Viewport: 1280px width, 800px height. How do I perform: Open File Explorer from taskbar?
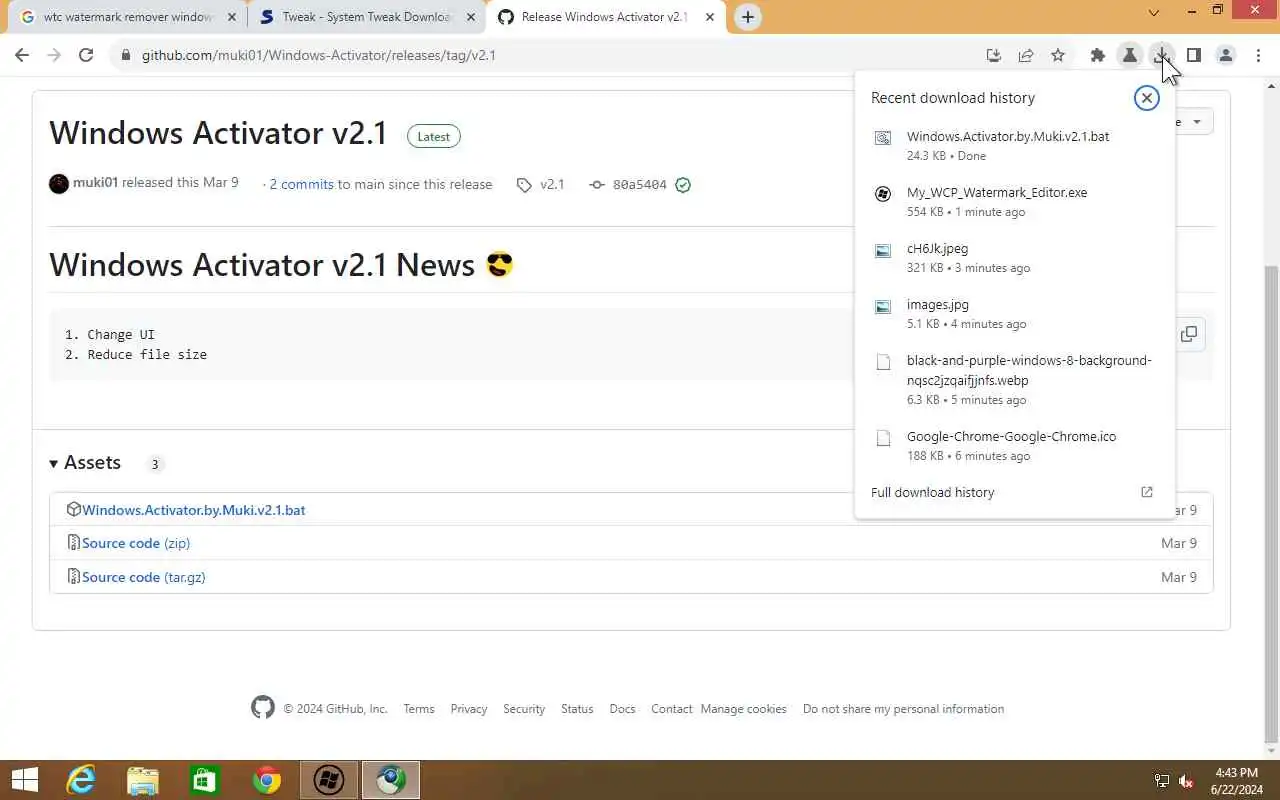coord(143,780)
